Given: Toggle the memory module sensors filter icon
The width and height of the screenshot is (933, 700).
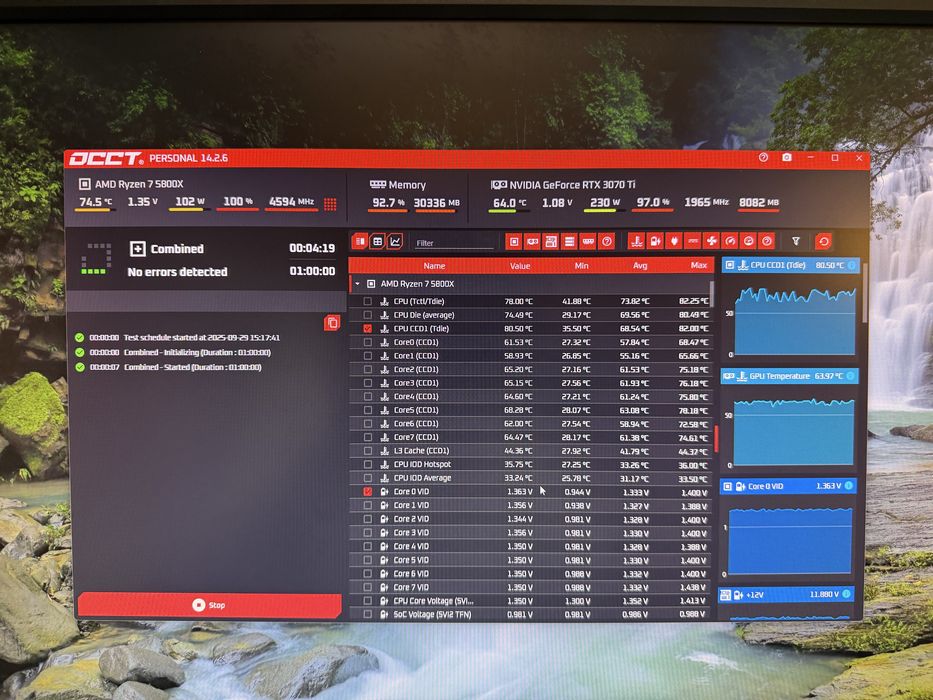Looking at the screenshot, I should click(588, 242).
